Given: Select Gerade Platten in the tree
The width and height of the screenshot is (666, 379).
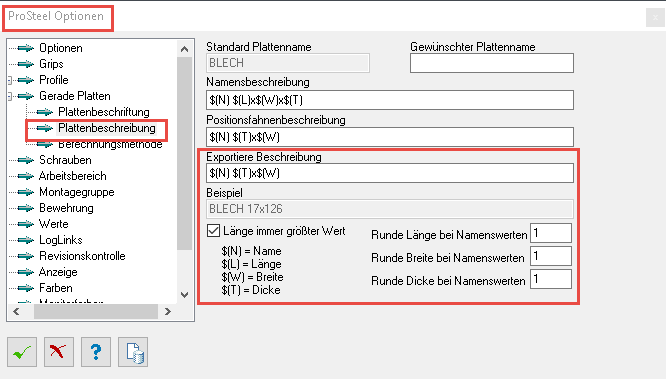Looking at the screenshot, I should (x=75, y=96).
